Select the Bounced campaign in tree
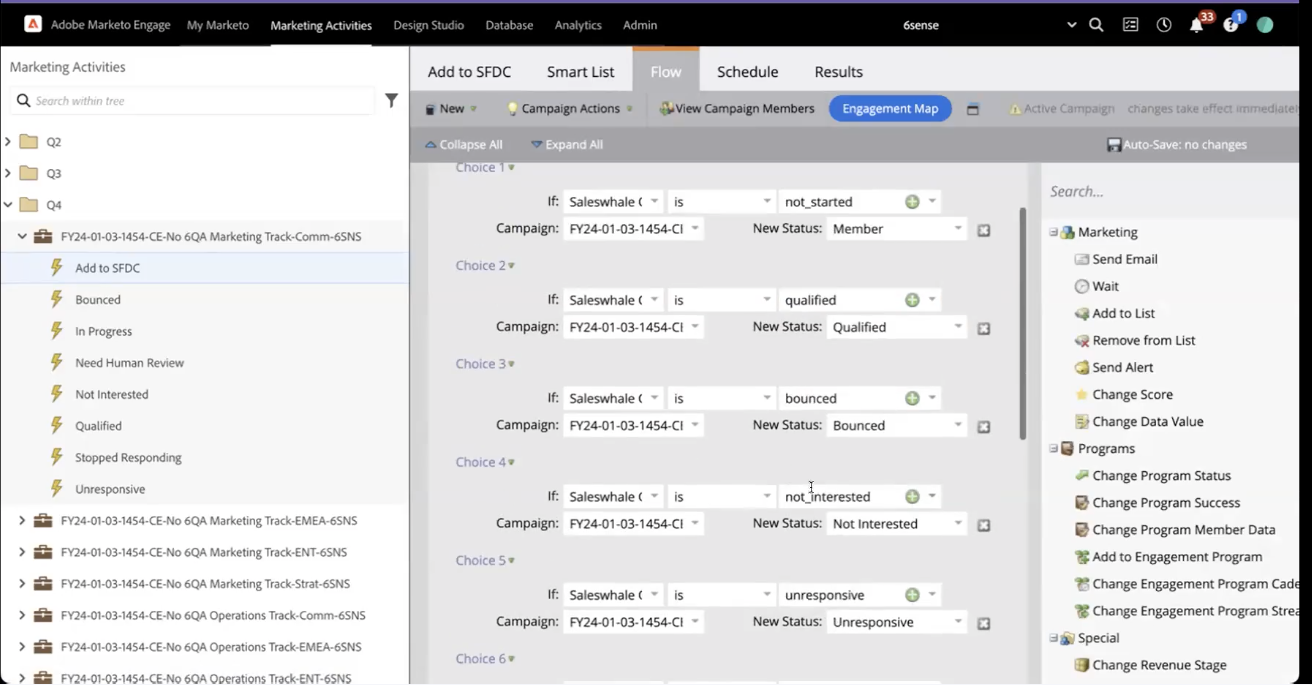The height and width of the screenshot is (686, 1312). pos(98,300)
